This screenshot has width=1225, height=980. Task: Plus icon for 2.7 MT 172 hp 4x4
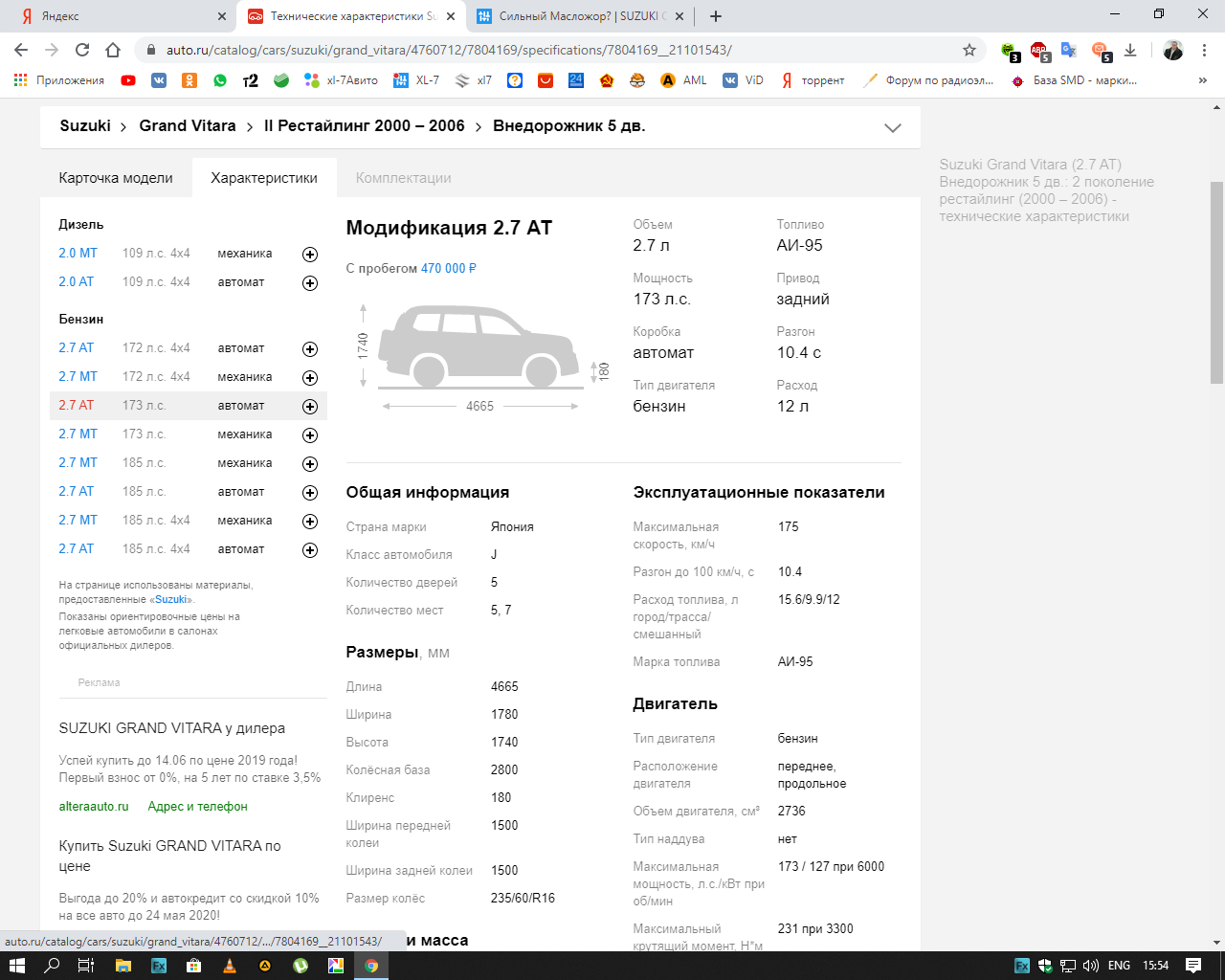310,378
